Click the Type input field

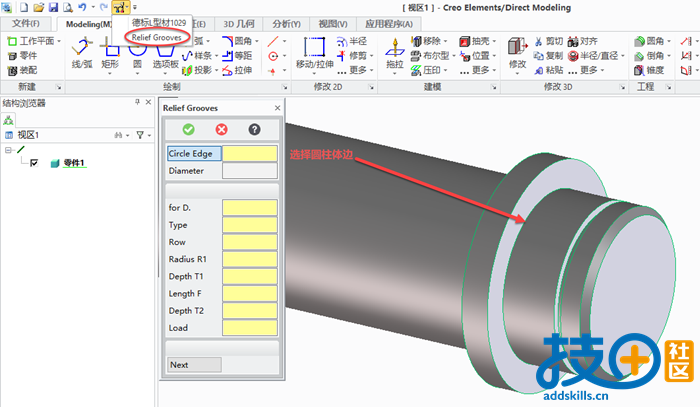[250, 225]
